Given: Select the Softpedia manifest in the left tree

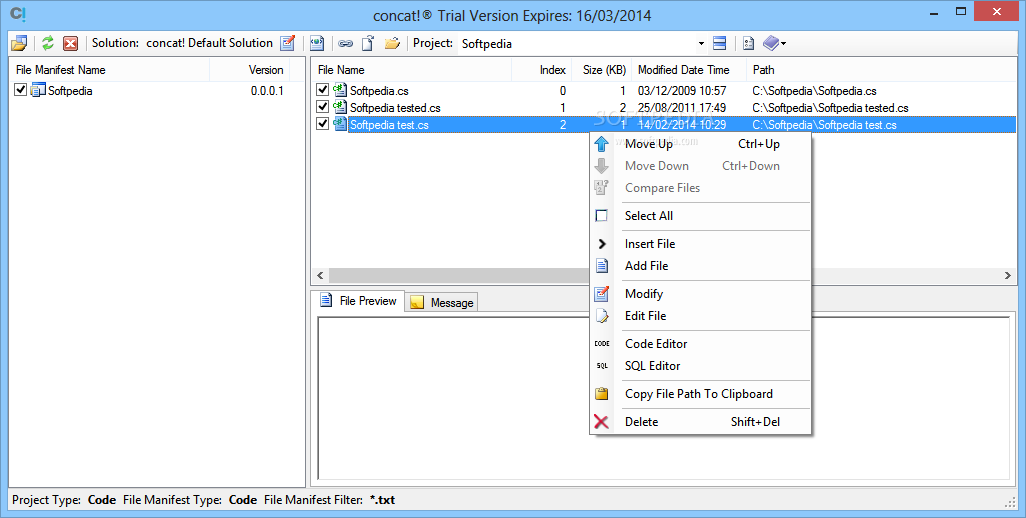Looking at the screenshot, I should click(70, 91).
